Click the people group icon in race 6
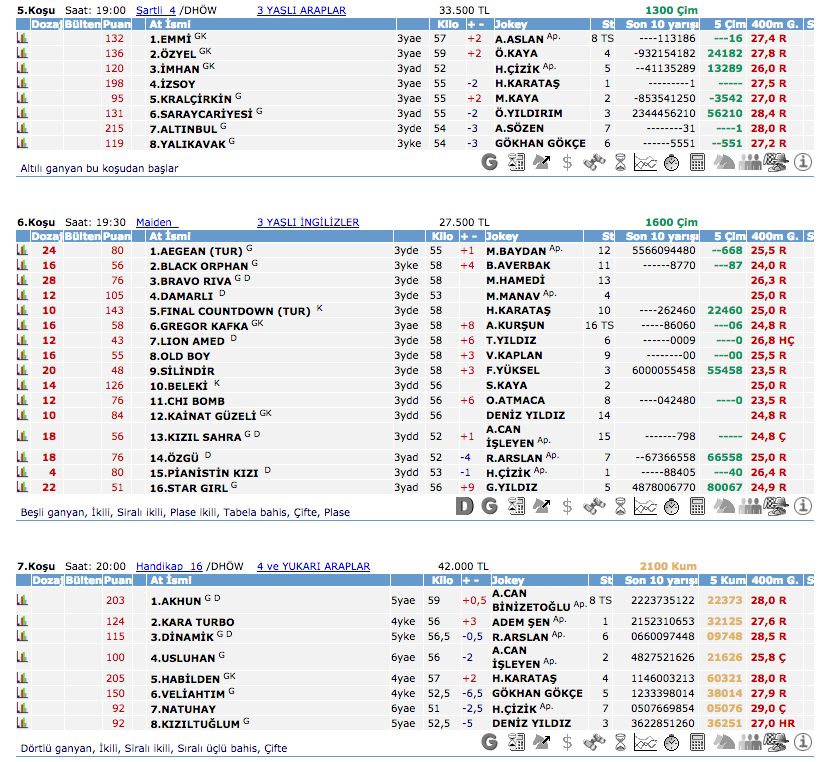This screenshot has height=762, width=837. [x=750, y=506]
